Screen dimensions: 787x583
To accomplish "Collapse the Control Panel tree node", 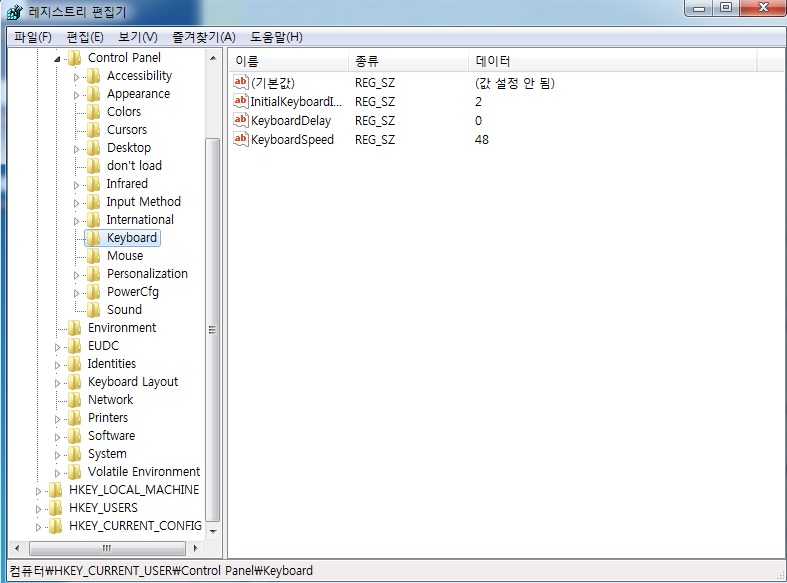I will point(57,58).
